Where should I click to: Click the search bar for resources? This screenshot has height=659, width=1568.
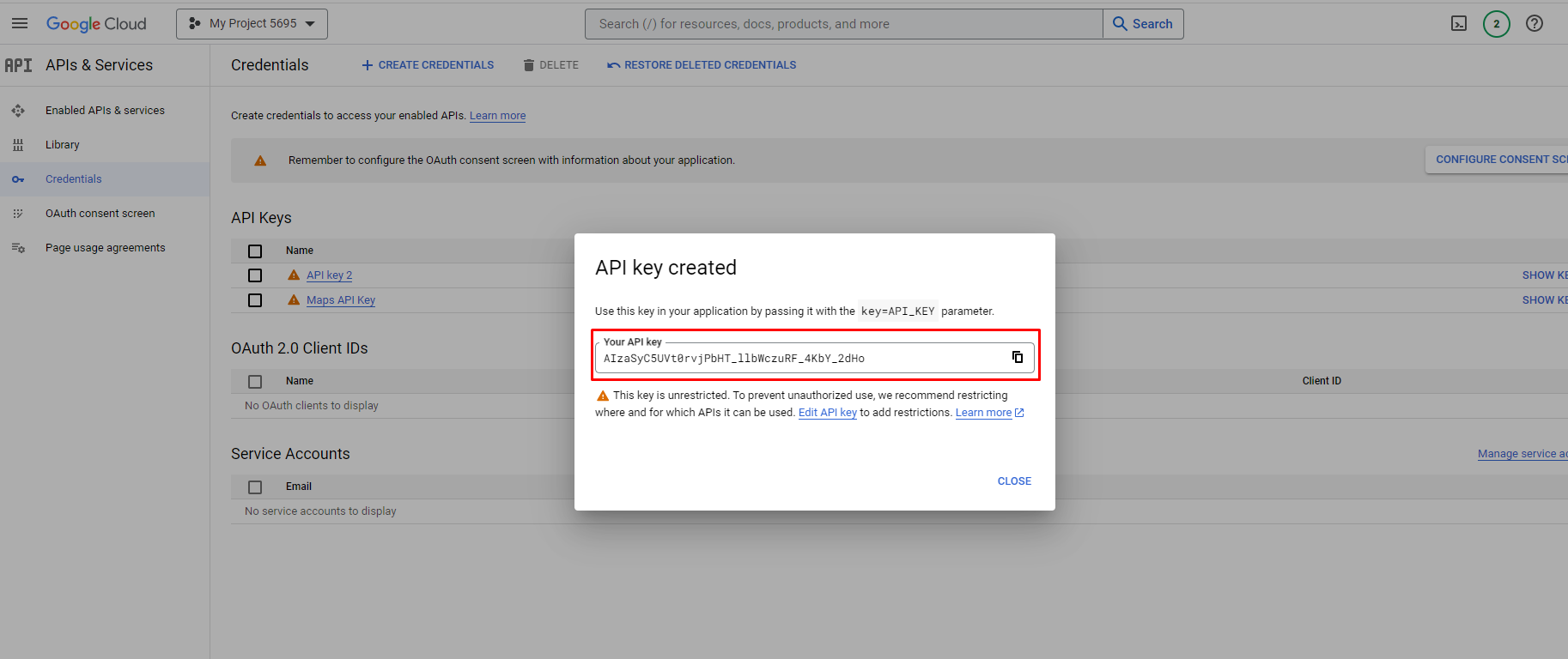[843, 24]
